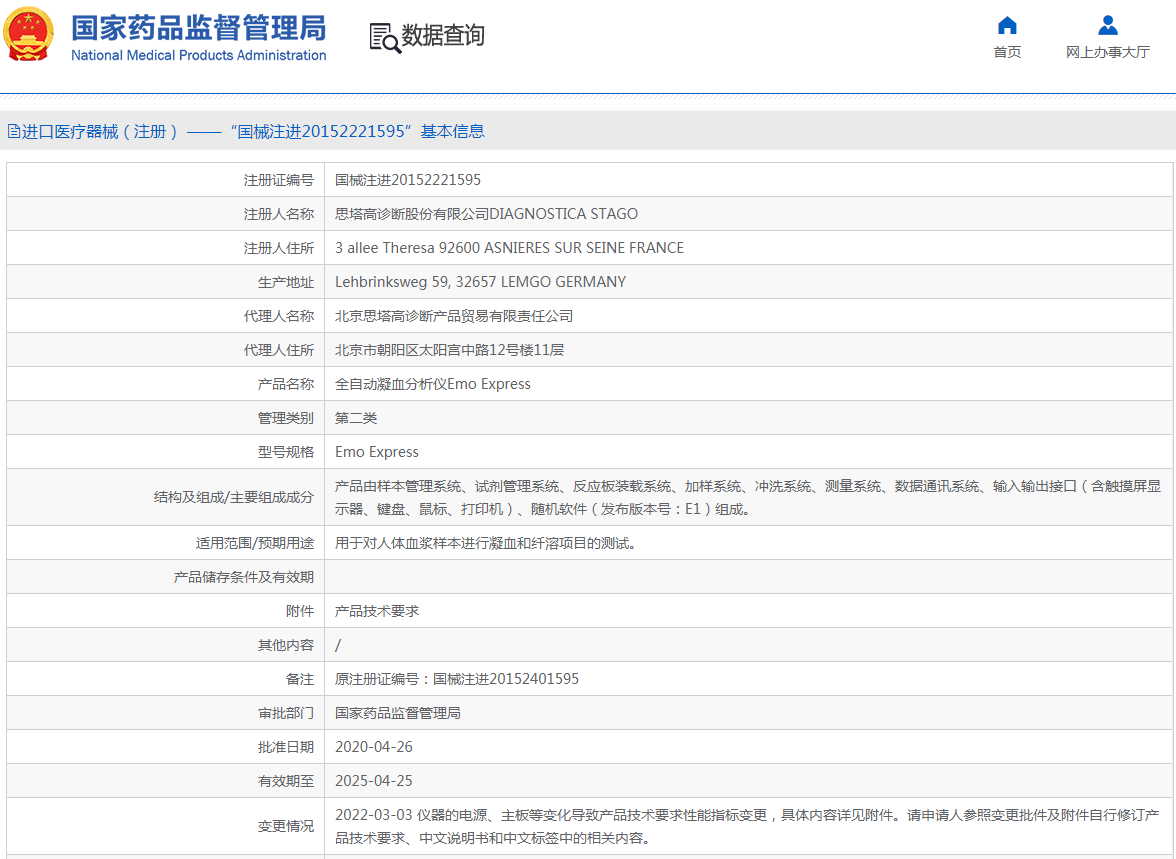Go to 首页 via house icon
Viewport: 1176px width, 859px height.
[x=1007, y=26]
